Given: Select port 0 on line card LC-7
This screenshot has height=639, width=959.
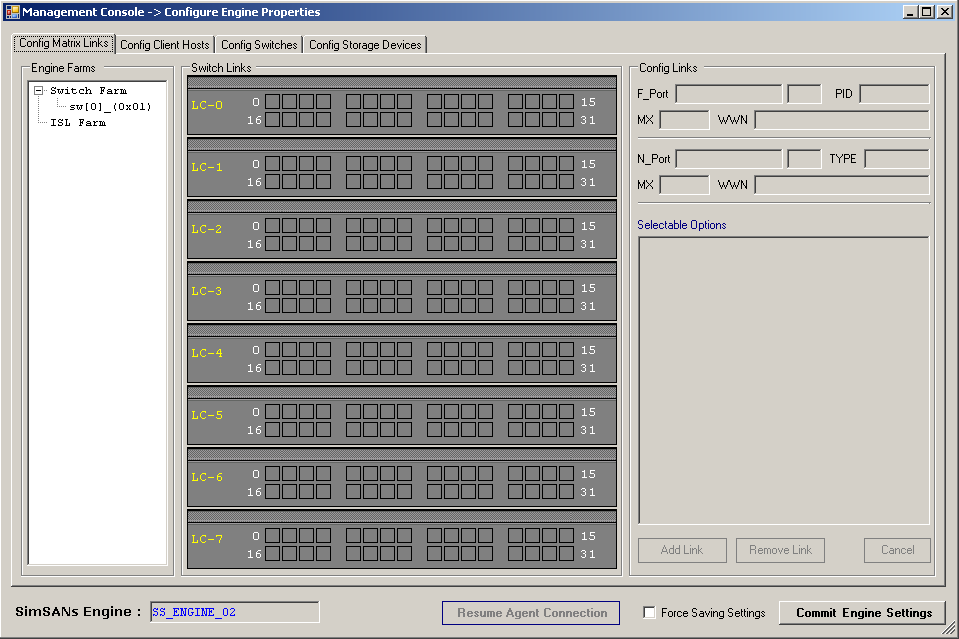Looking at the screenshot, I should point(273,536).
